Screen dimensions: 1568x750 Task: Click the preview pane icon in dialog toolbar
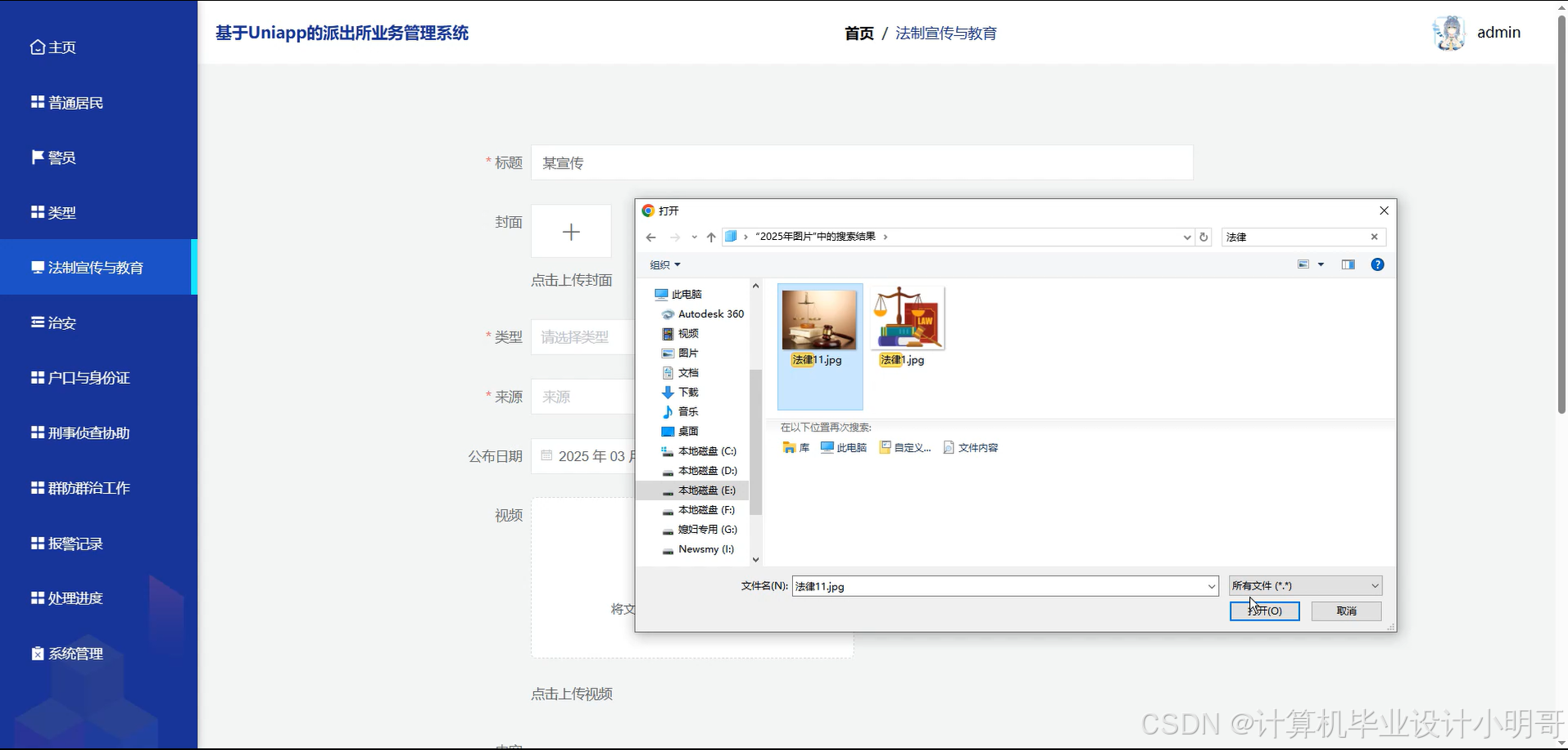(x=1348, y=264)
